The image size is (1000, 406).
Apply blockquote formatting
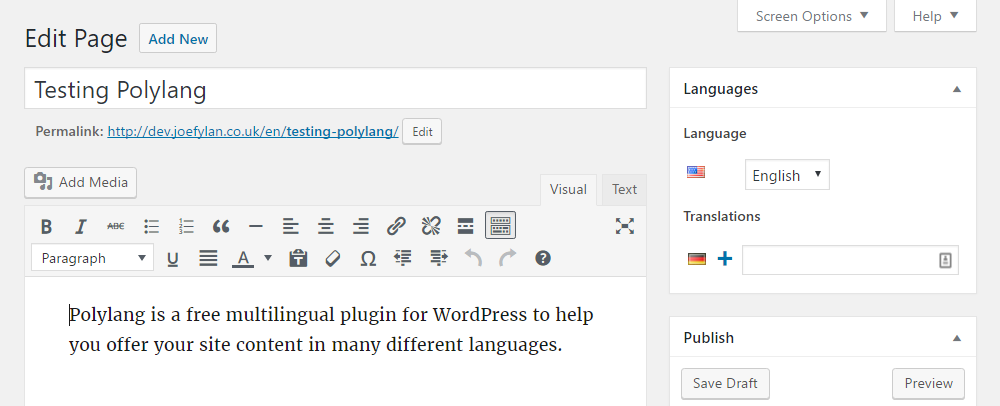(221, 226)
